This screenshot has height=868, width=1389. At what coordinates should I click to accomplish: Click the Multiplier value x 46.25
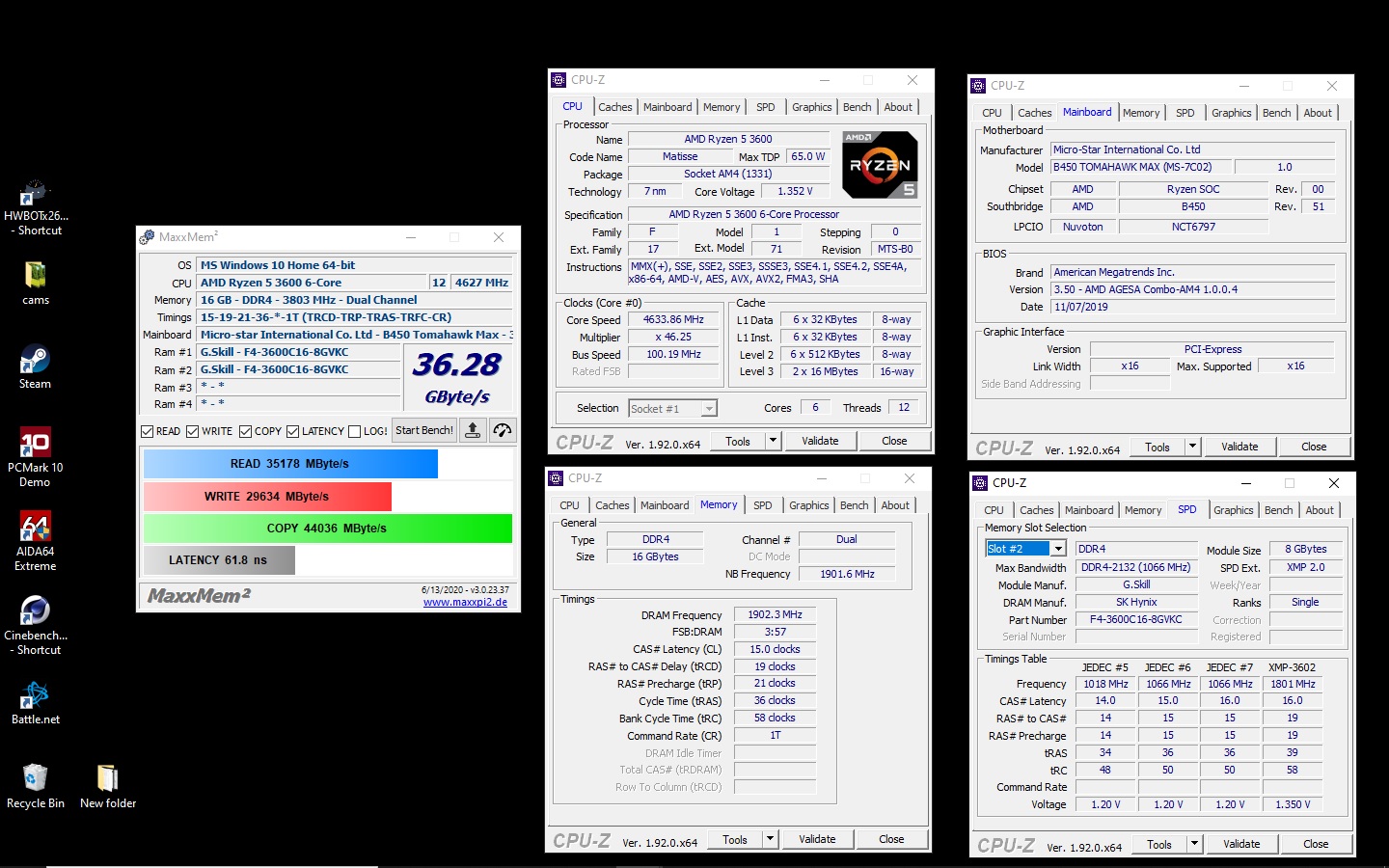(674, 338)
